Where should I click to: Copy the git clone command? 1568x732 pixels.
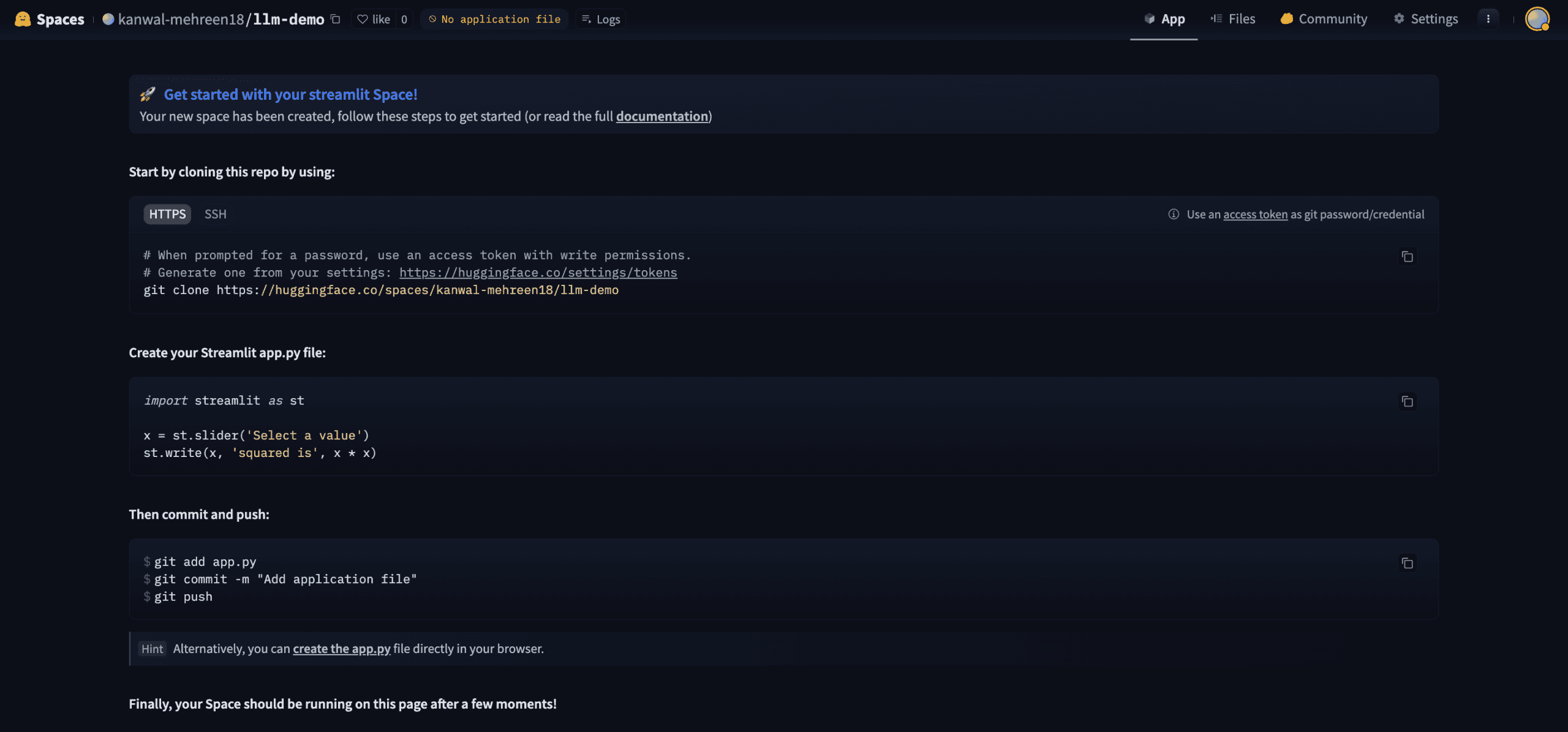(1407, 257)
